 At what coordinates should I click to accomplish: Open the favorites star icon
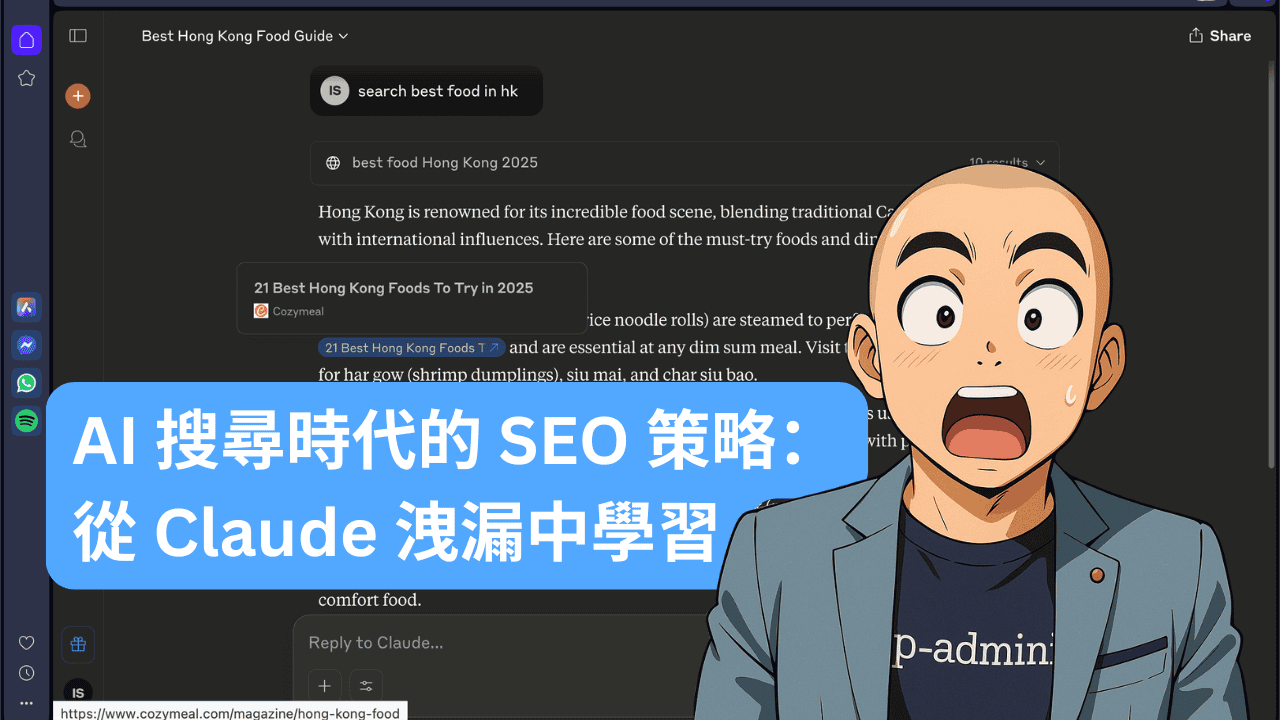point(27,78)
